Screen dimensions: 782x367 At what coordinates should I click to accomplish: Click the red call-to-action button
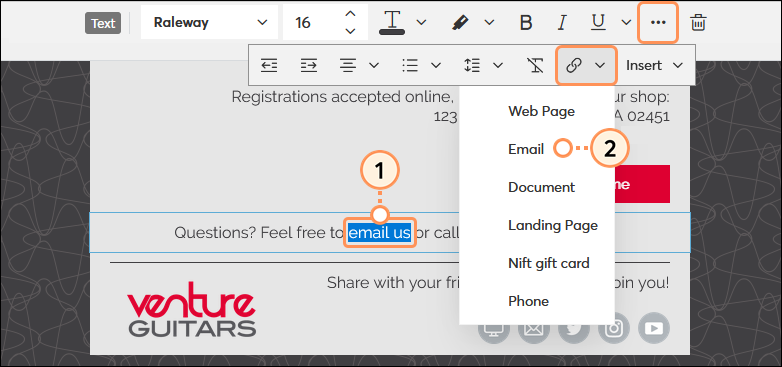(x=642, y=184)
